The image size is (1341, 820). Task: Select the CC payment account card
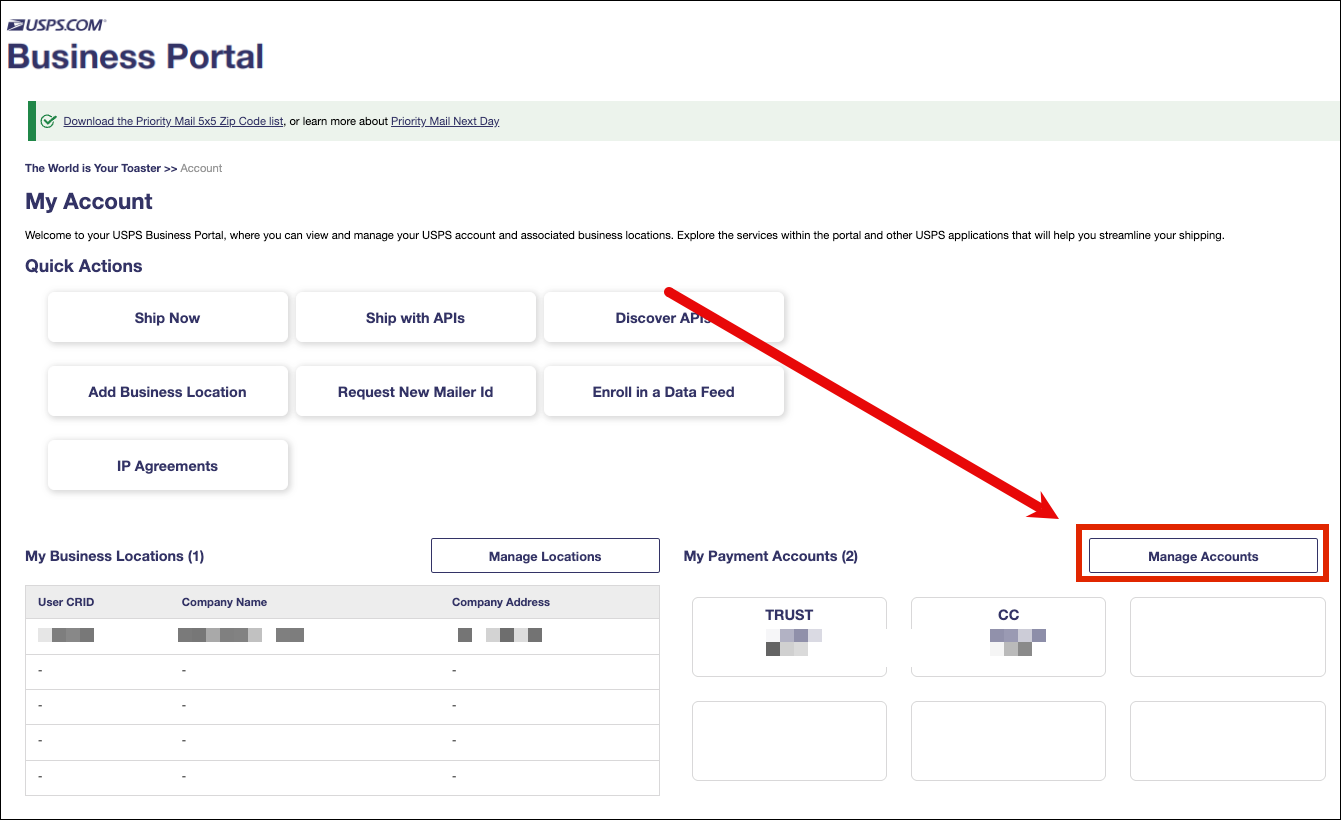click(1008, 636)
